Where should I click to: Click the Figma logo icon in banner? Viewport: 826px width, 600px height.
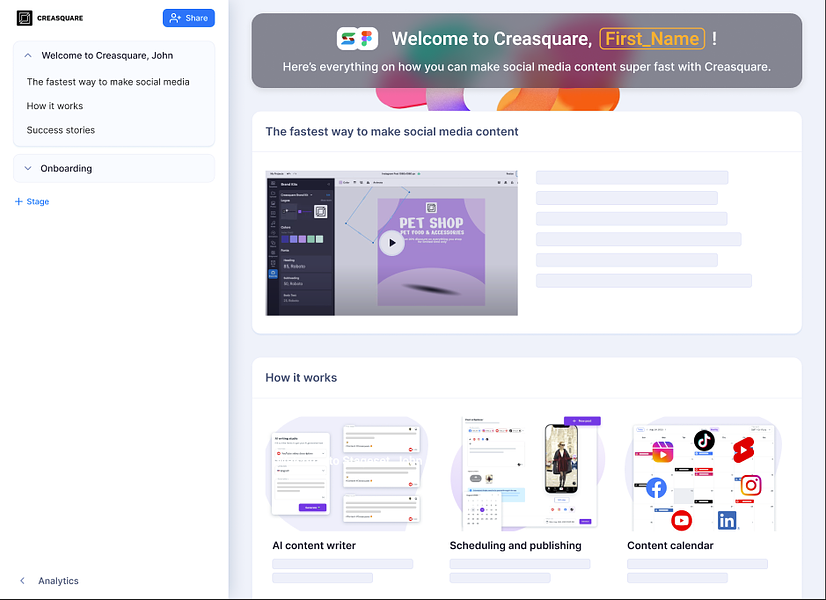click(x=367, y=38)
